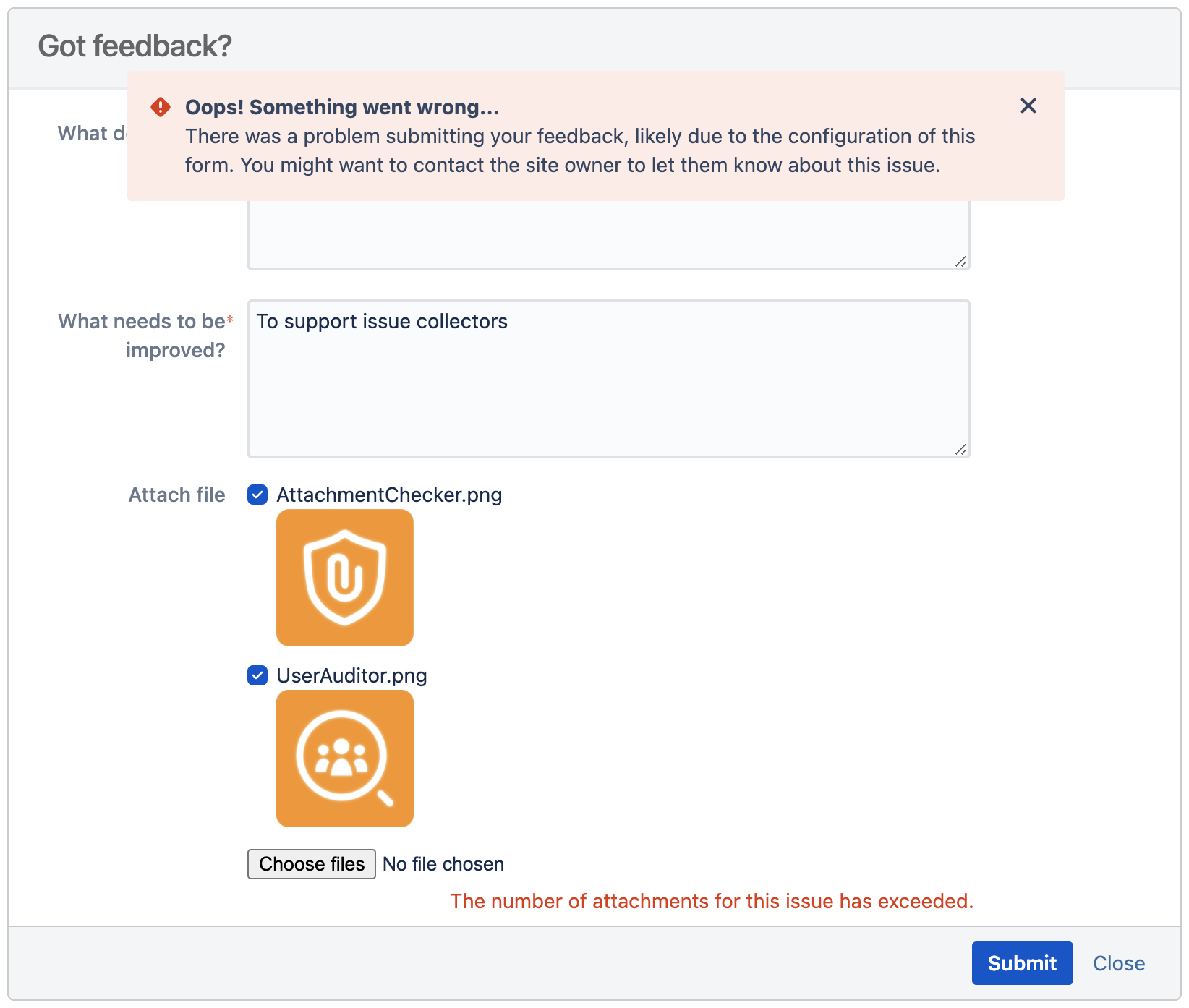Grab the resize handle of improvement text area
Screen dimensions: 1189x1008
pos(960,450)
